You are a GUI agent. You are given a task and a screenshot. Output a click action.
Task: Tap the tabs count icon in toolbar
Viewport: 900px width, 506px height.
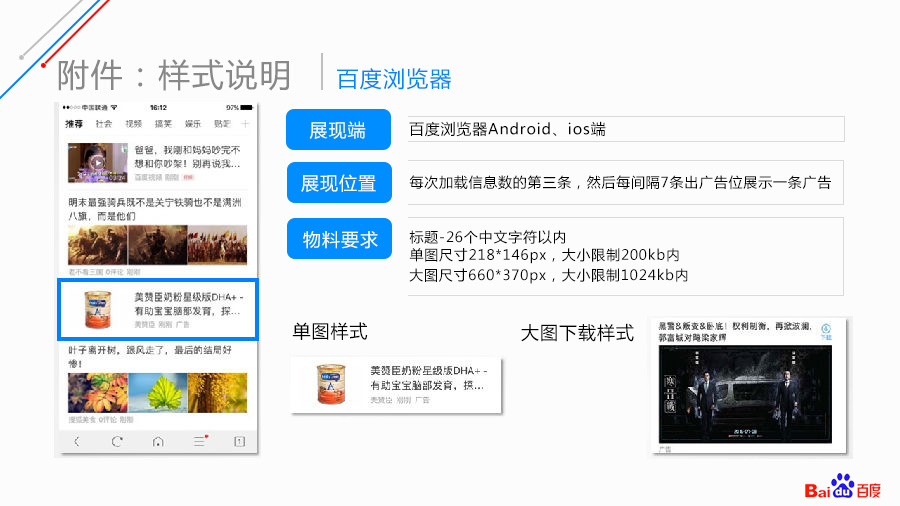click(x=239, y=441)
